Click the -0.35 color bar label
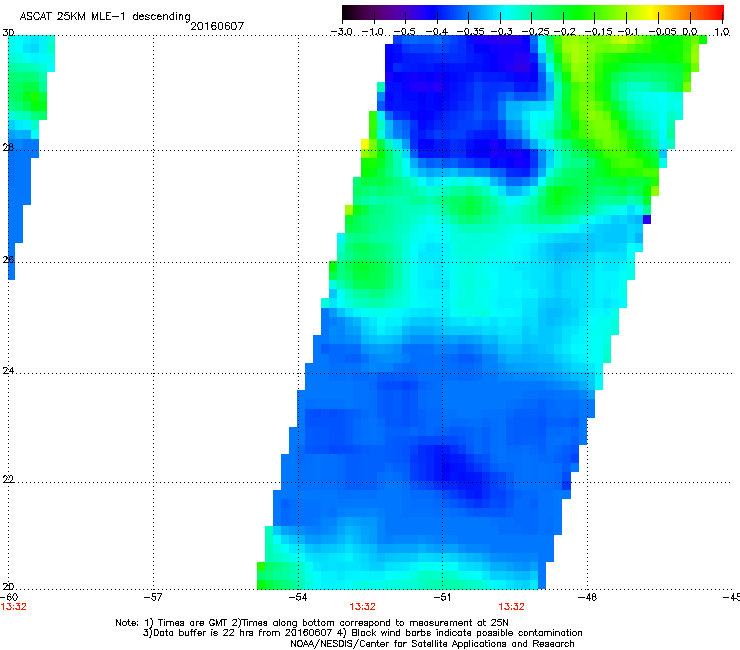 click(x=469, y=32)
